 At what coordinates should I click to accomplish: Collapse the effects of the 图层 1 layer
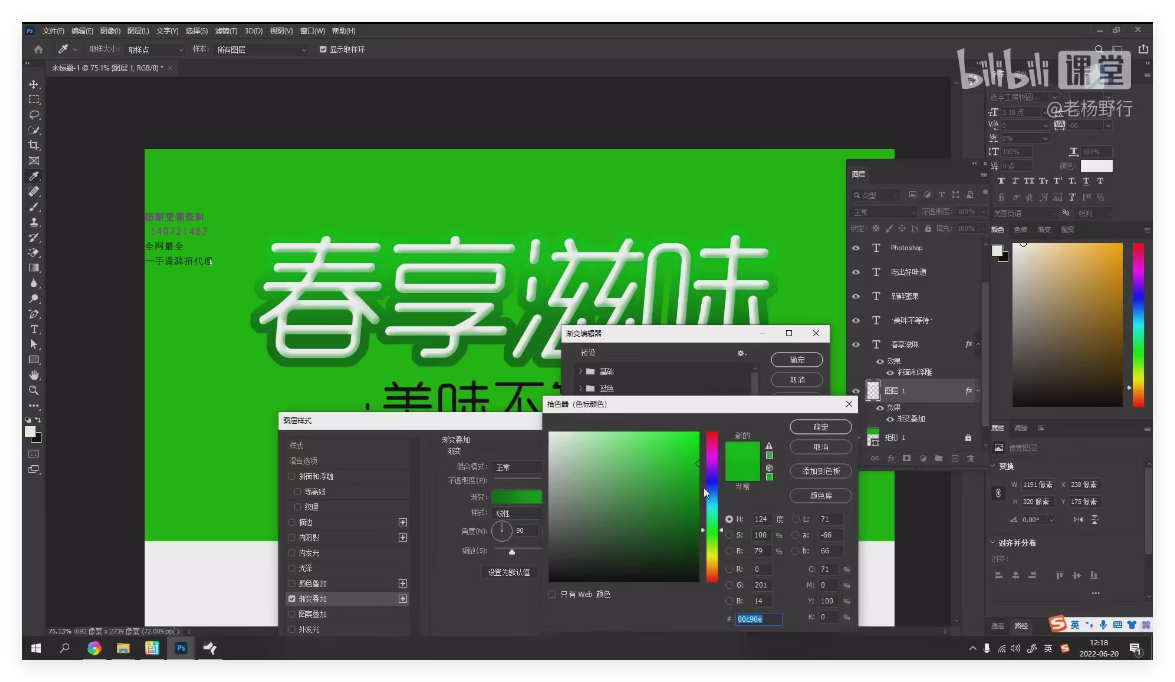click(x=978, y=390)
